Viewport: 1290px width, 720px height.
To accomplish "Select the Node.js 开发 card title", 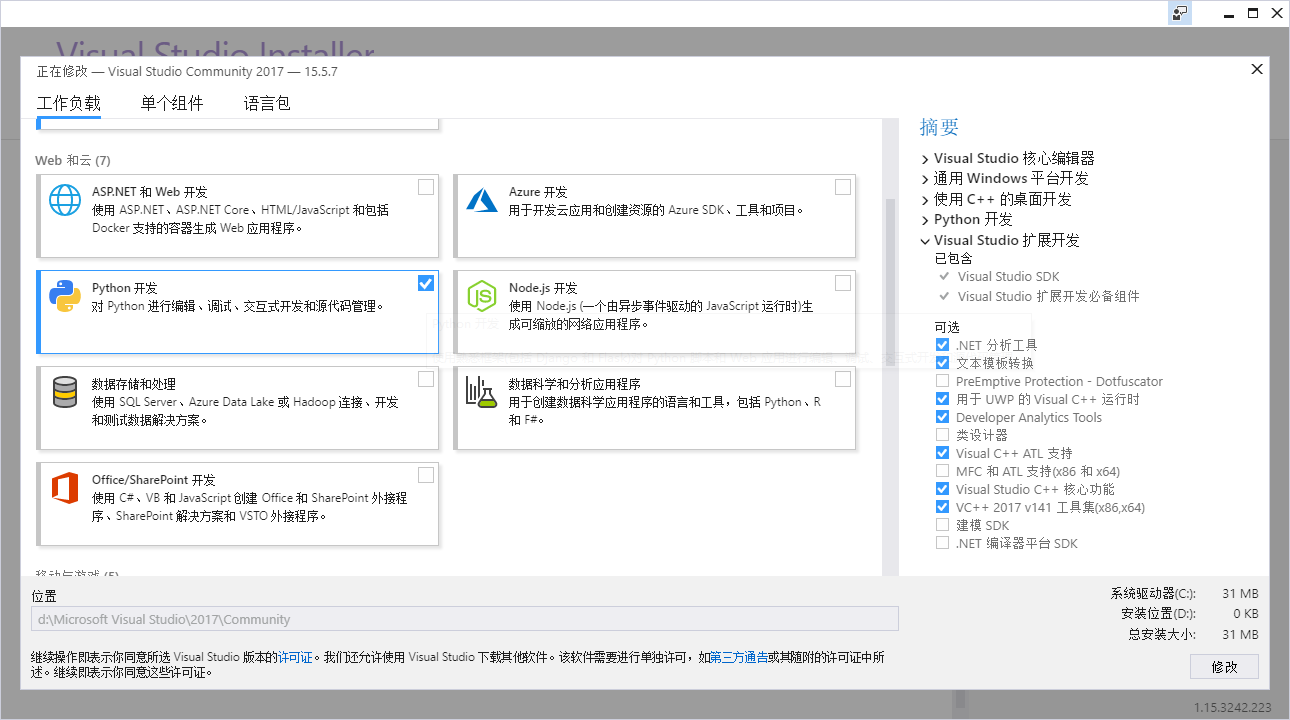I will point(543,288).
